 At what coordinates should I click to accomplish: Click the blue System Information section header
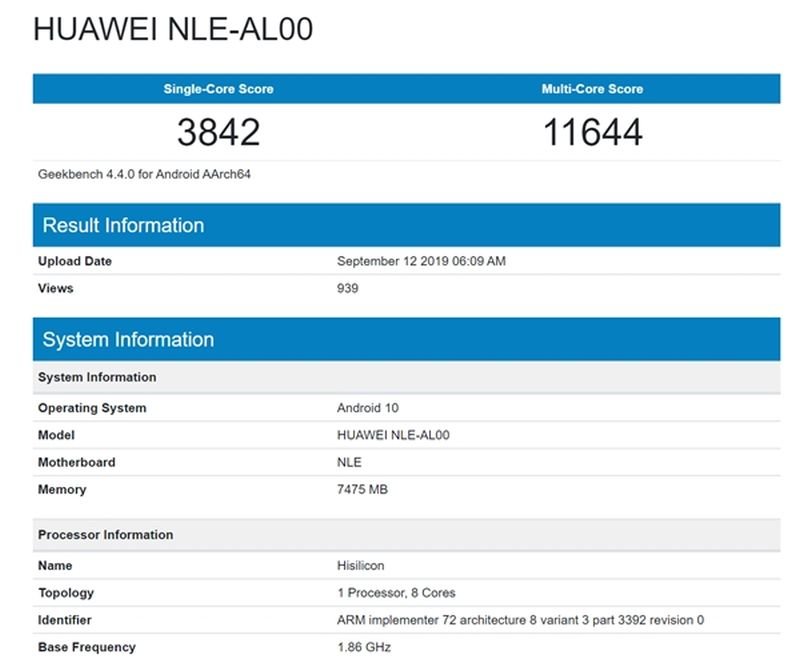128,340
